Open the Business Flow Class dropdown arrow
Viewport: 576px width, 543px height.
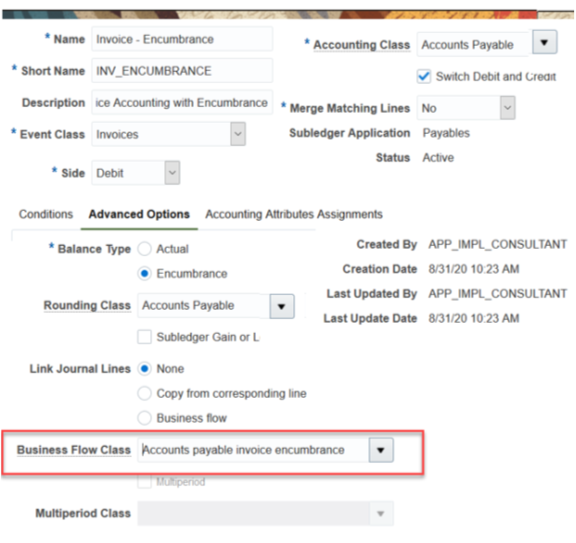[381, 450]
